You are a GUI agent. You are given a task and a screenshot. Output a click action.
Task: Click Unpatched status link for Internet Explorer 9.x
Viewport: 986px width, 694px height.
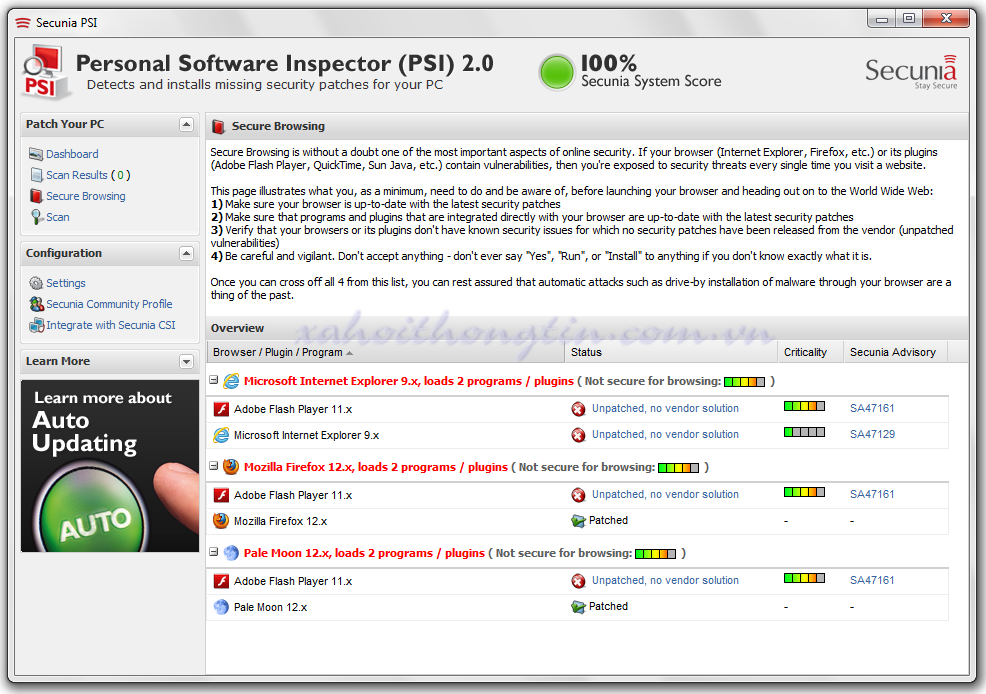(665, 434)
